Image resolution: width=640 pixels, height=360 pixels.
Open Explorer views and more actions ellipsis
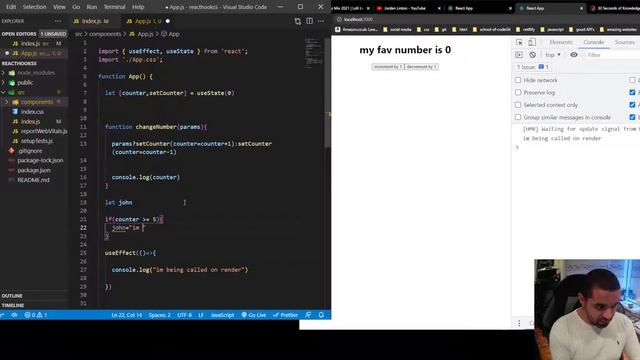click(58, 21)
